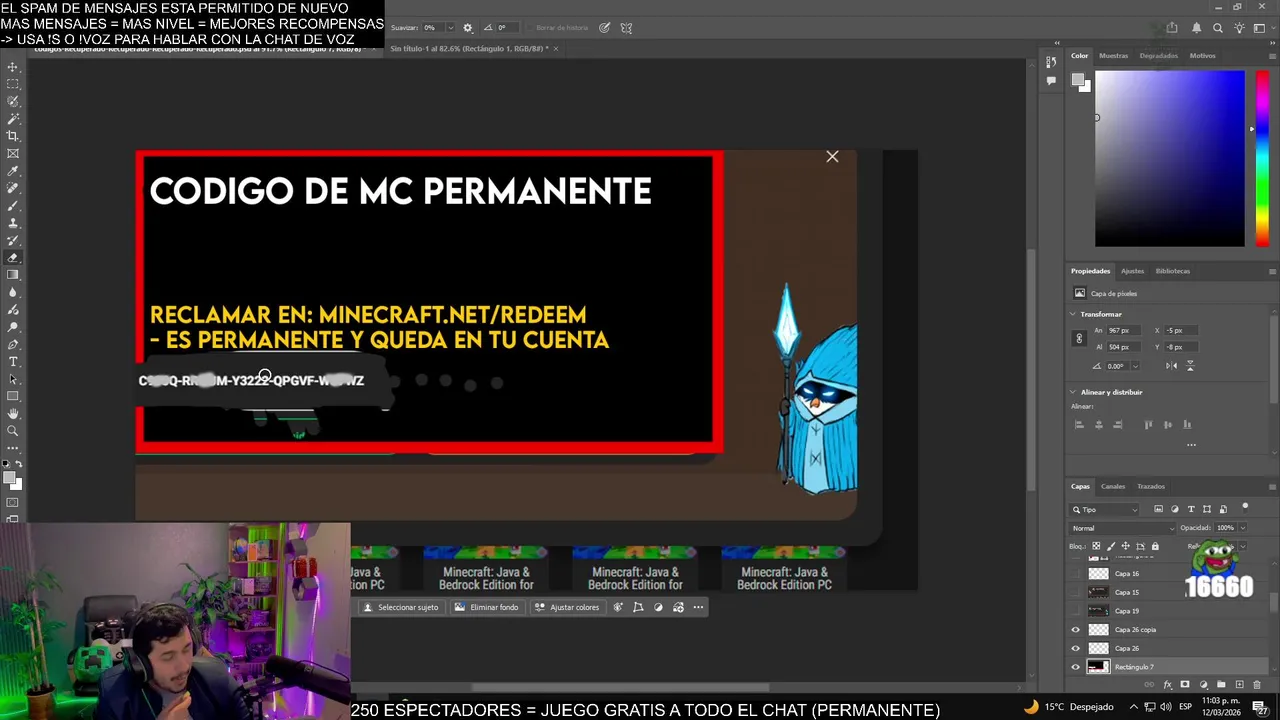Screen dimensions: 1280x720
Task: Pick a shade in the color field
Action: click(1170, 158)
